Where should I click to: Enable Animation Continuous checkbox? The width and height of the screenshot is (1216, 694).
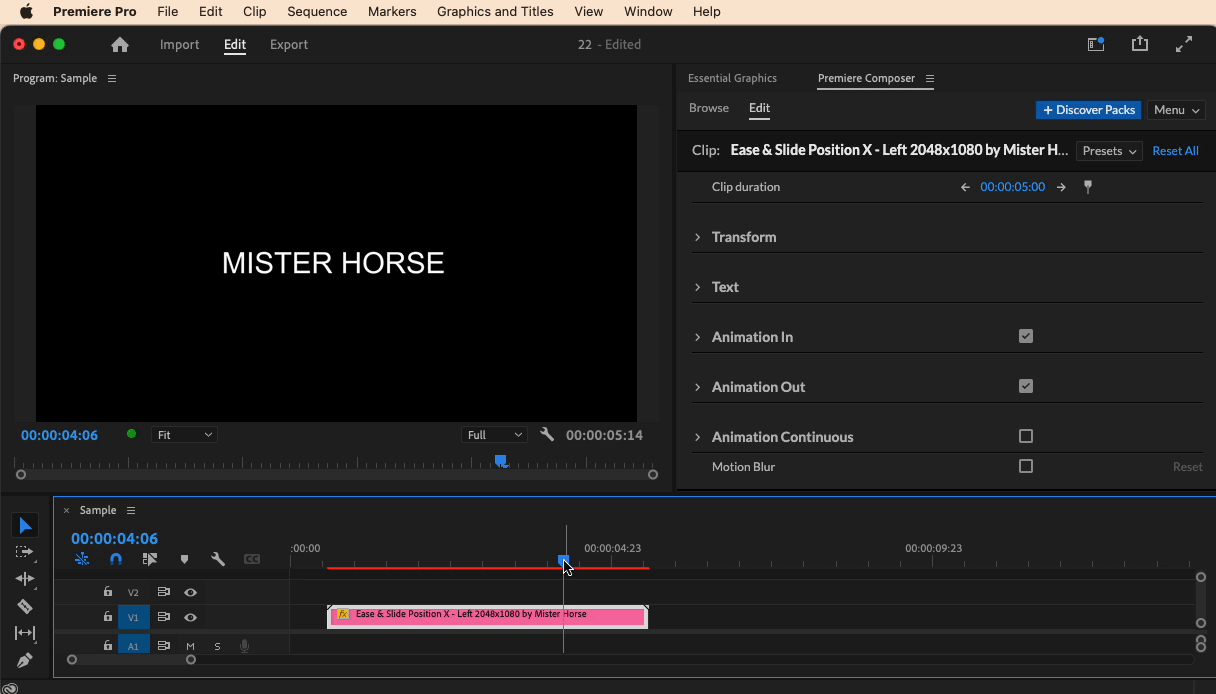[1026, 436]
